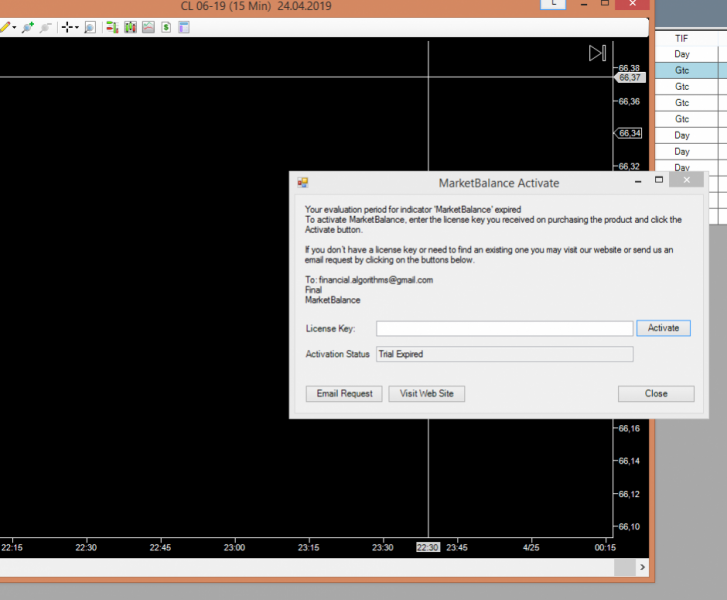Image resolution: width=727 pixels, height=600 pixels.
Task: Select the highlighted Gtc row
Action: coord(691,70)
